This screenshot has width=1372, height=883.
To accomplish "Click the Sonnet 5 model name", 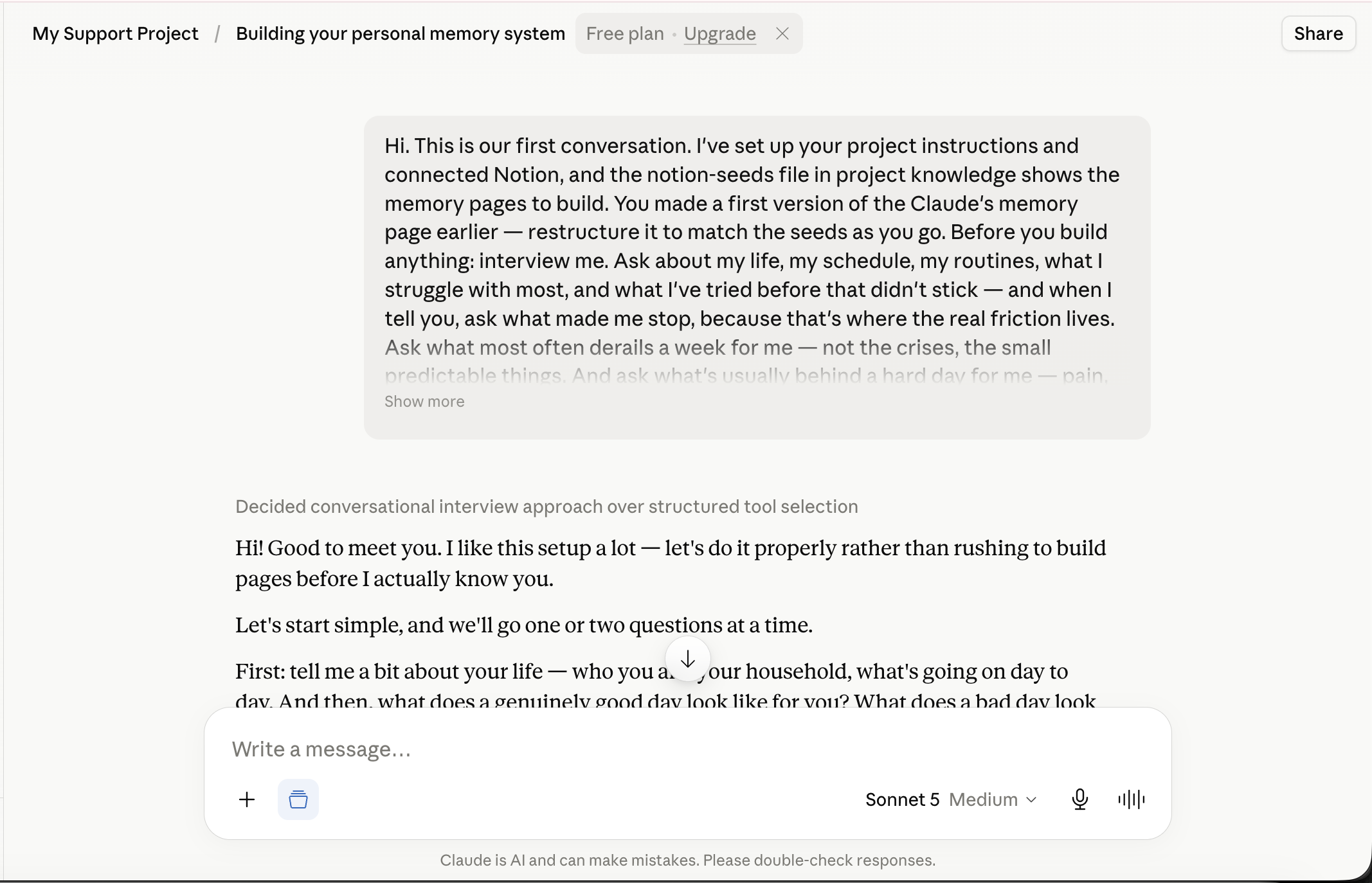I will pyautogui.click(x=902, y=799).
